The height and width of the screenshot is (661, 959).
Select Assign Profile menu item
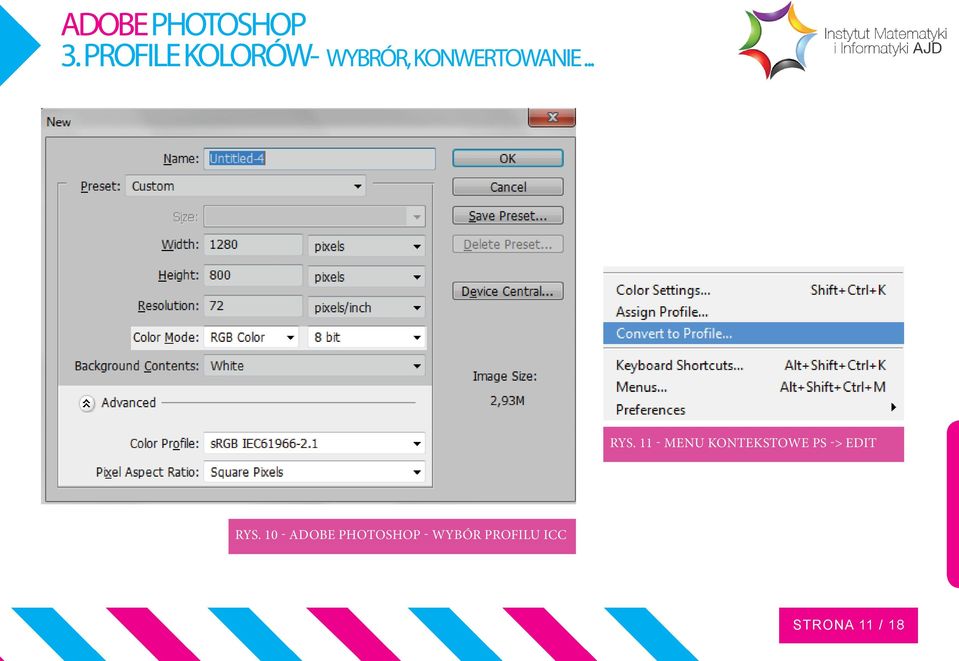[x=753, y=312]
